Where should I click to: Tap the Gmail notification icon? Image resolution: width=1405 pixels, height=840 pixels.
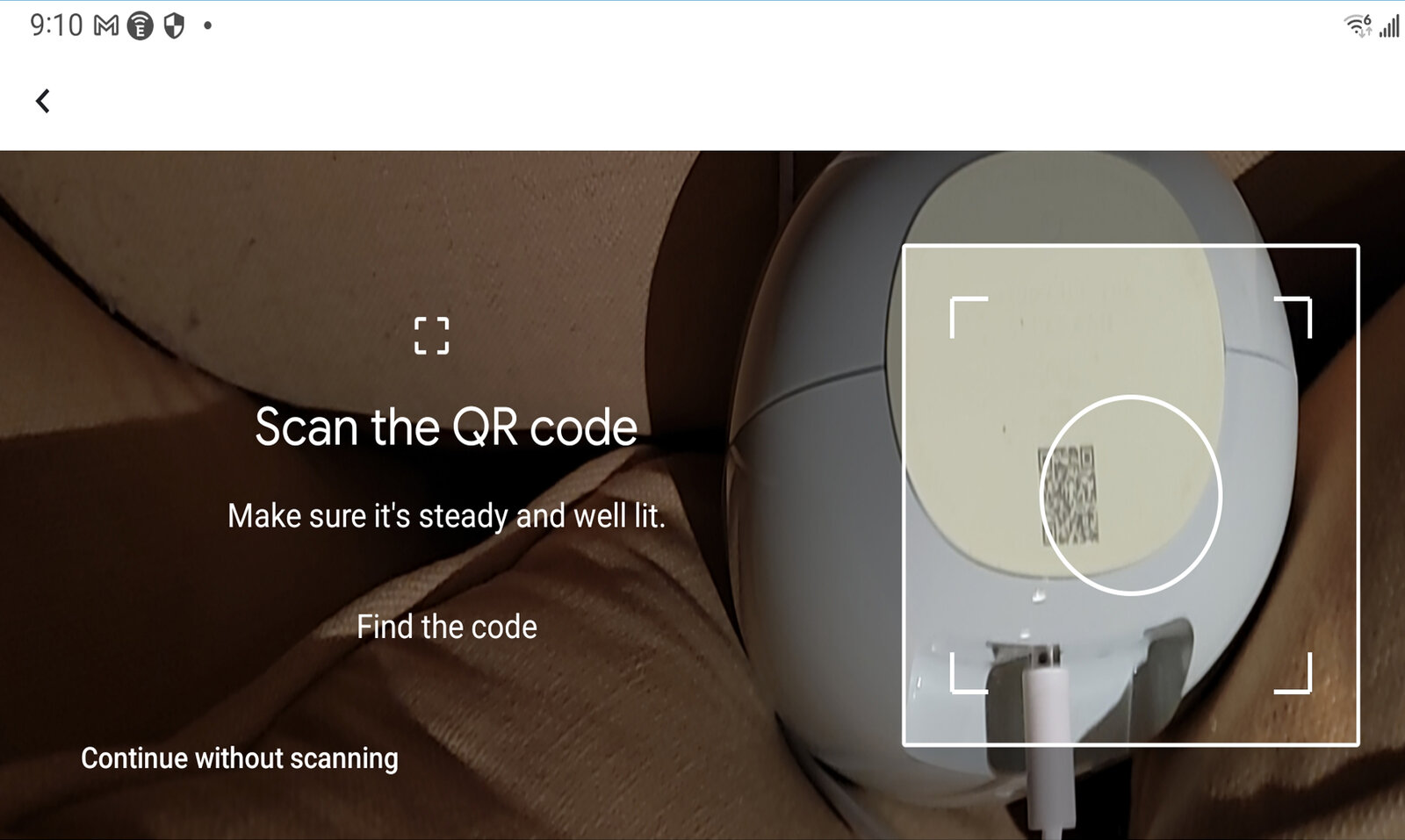click(106, 25)
